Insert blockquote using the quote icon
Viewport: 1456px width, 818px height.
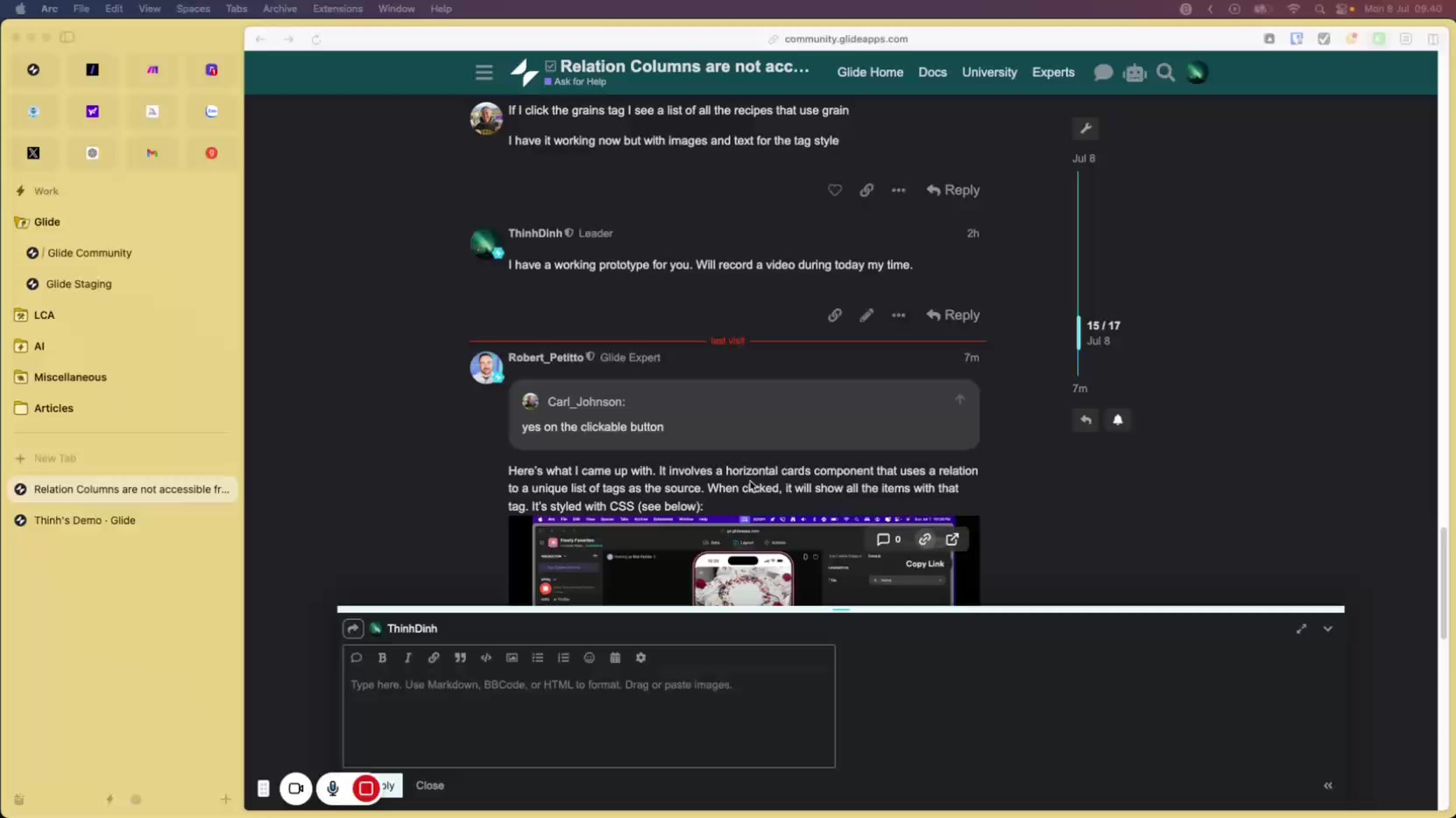[460, 658]
